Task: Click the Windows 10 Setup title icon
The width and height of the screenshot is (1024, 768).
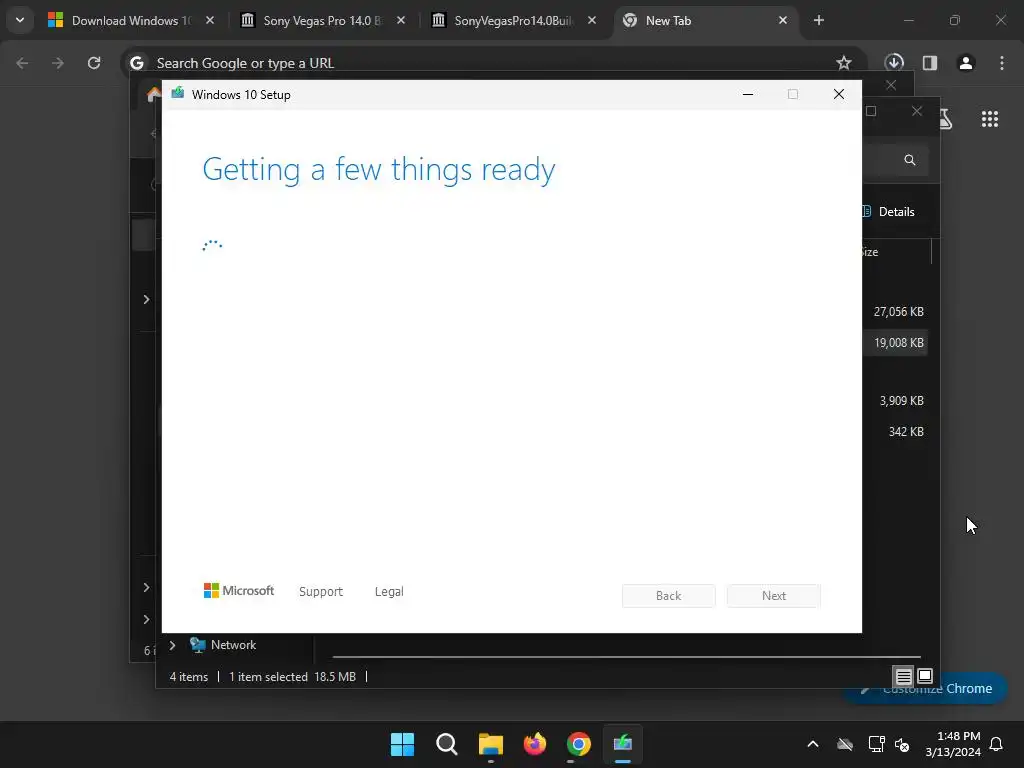Action: coord(178,94)
